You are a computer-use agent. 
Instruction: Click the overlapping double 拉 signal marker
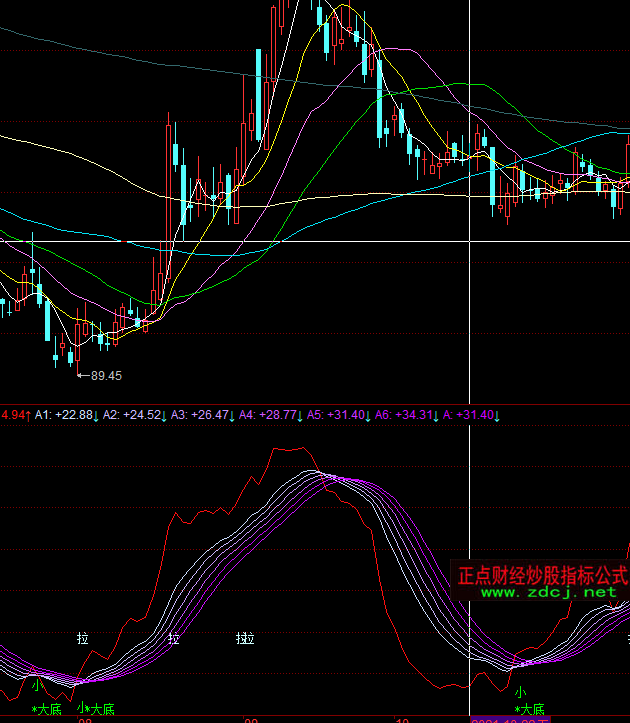(246, 637)
